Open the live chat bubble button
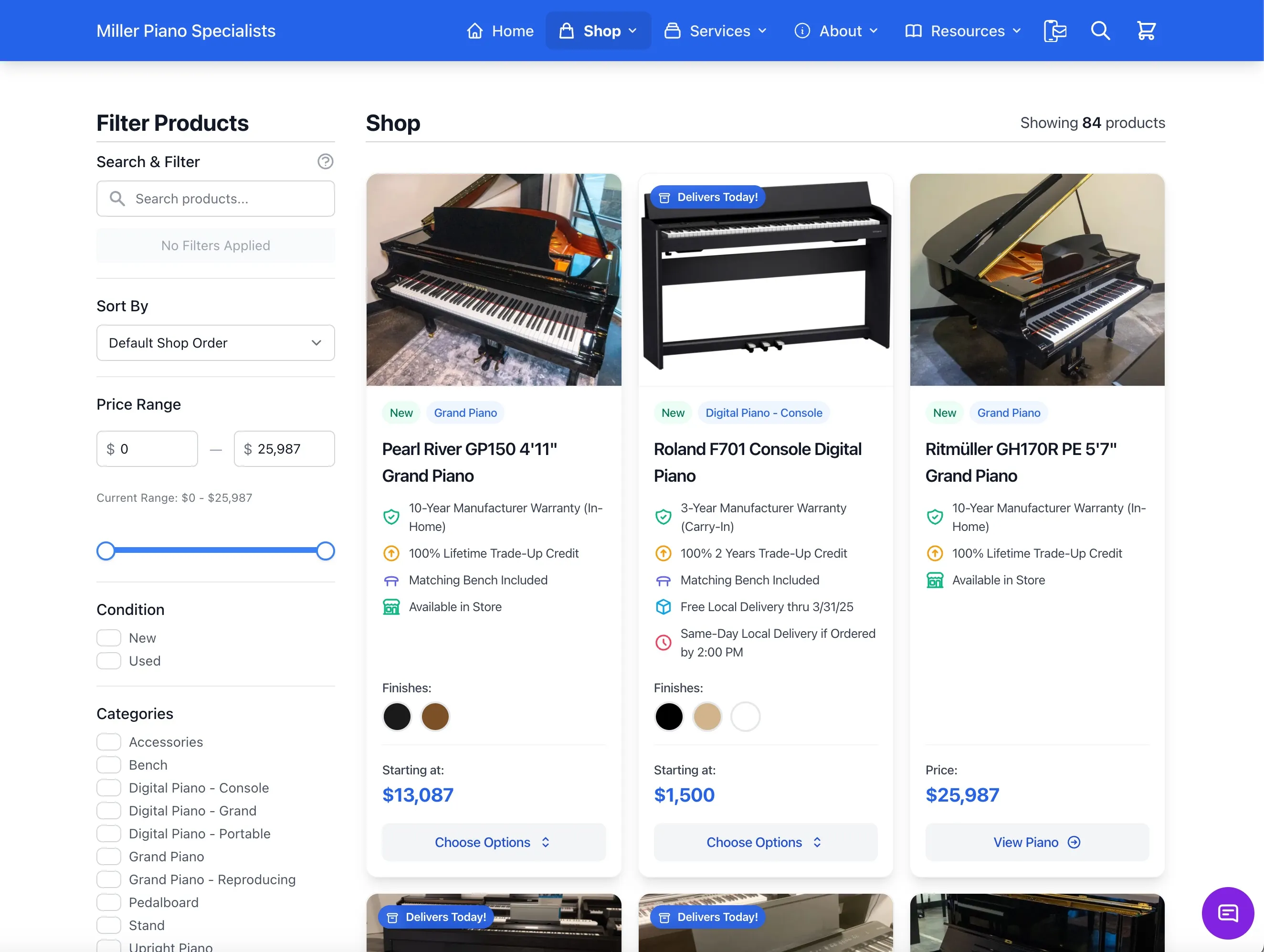The width and height of the screenshot is (1264, 952). 1227,912
